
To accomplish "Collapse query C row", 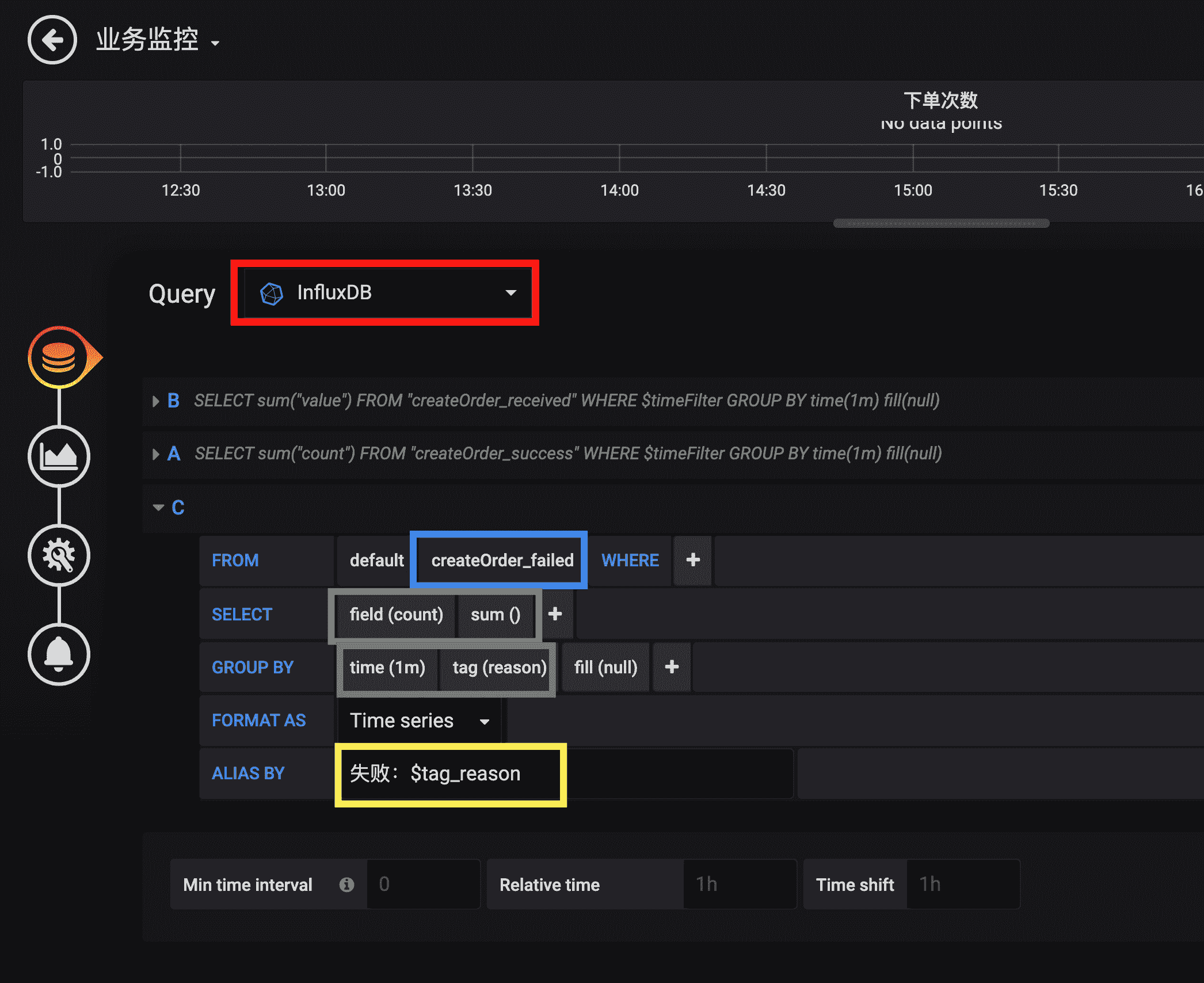I will (x=158, y=508).
